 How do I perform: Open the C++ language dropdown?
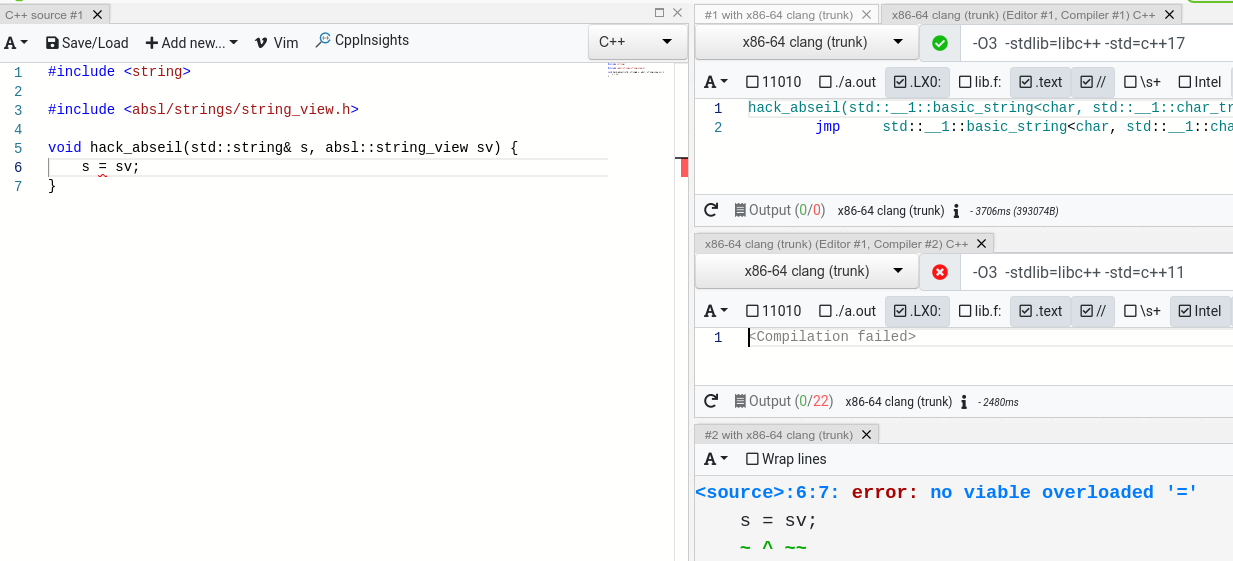coord(636,42)
